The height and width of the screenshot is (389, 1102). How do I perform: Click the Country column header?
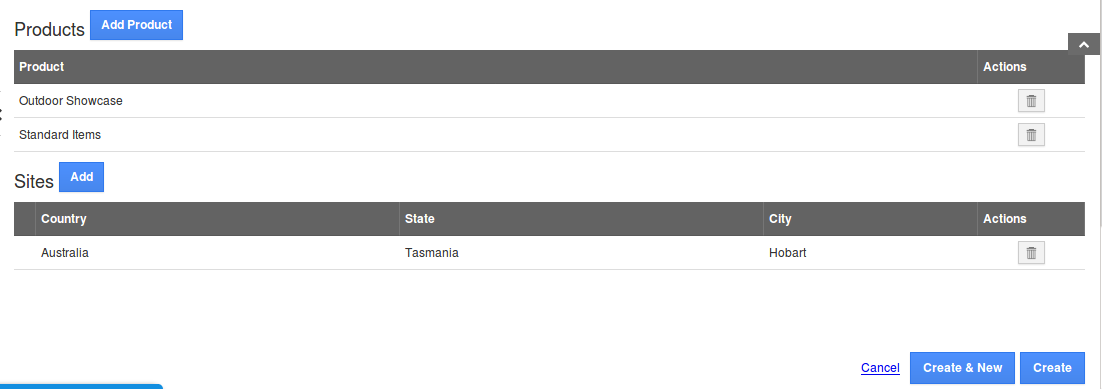click(x=64, y=219)
